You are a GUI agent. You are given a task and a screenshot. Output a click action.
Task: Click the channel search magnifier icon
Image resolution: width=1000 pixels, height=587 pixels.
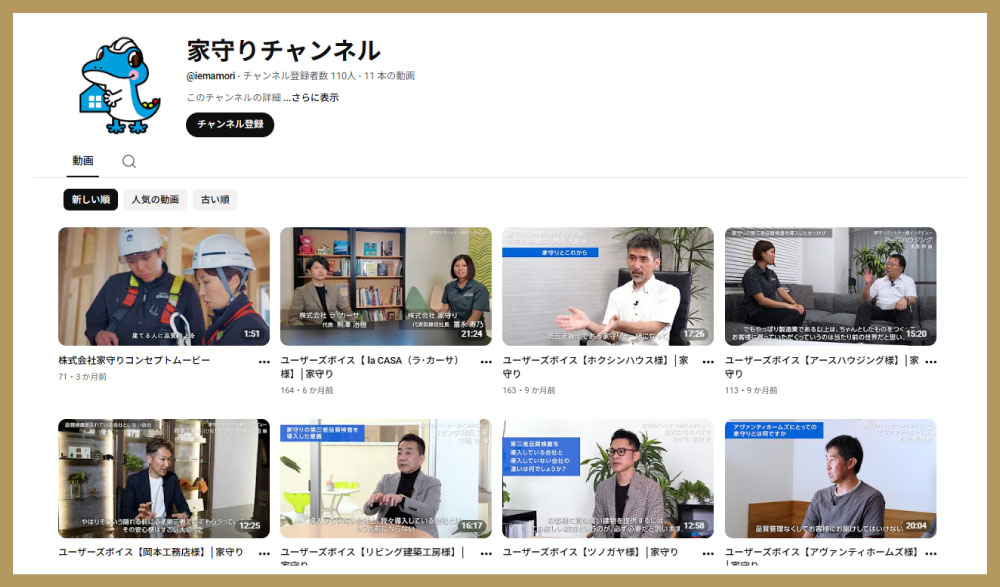coord(129,161)
